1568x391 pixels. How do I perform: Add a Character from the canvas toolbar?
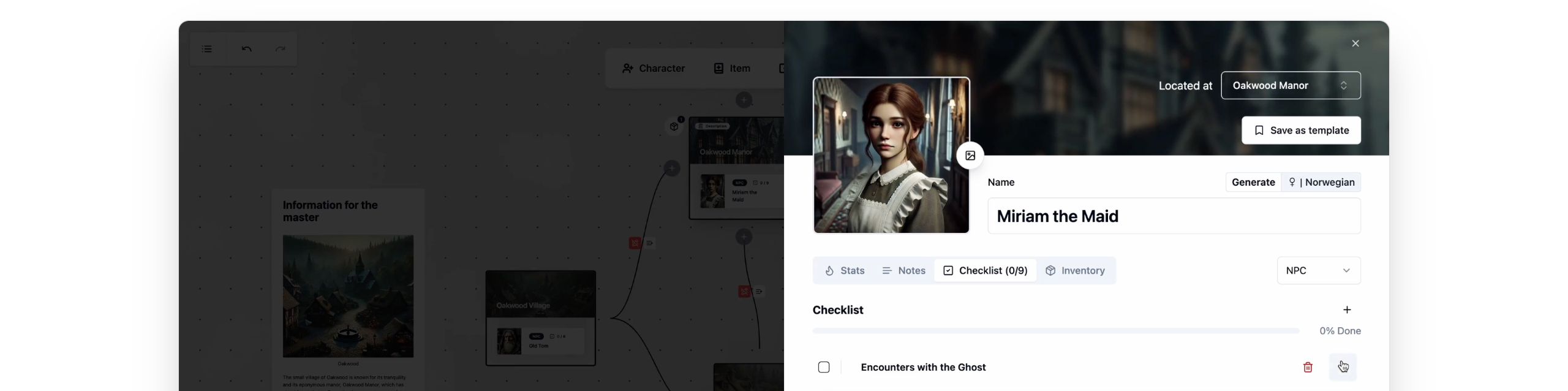(654, 68)
